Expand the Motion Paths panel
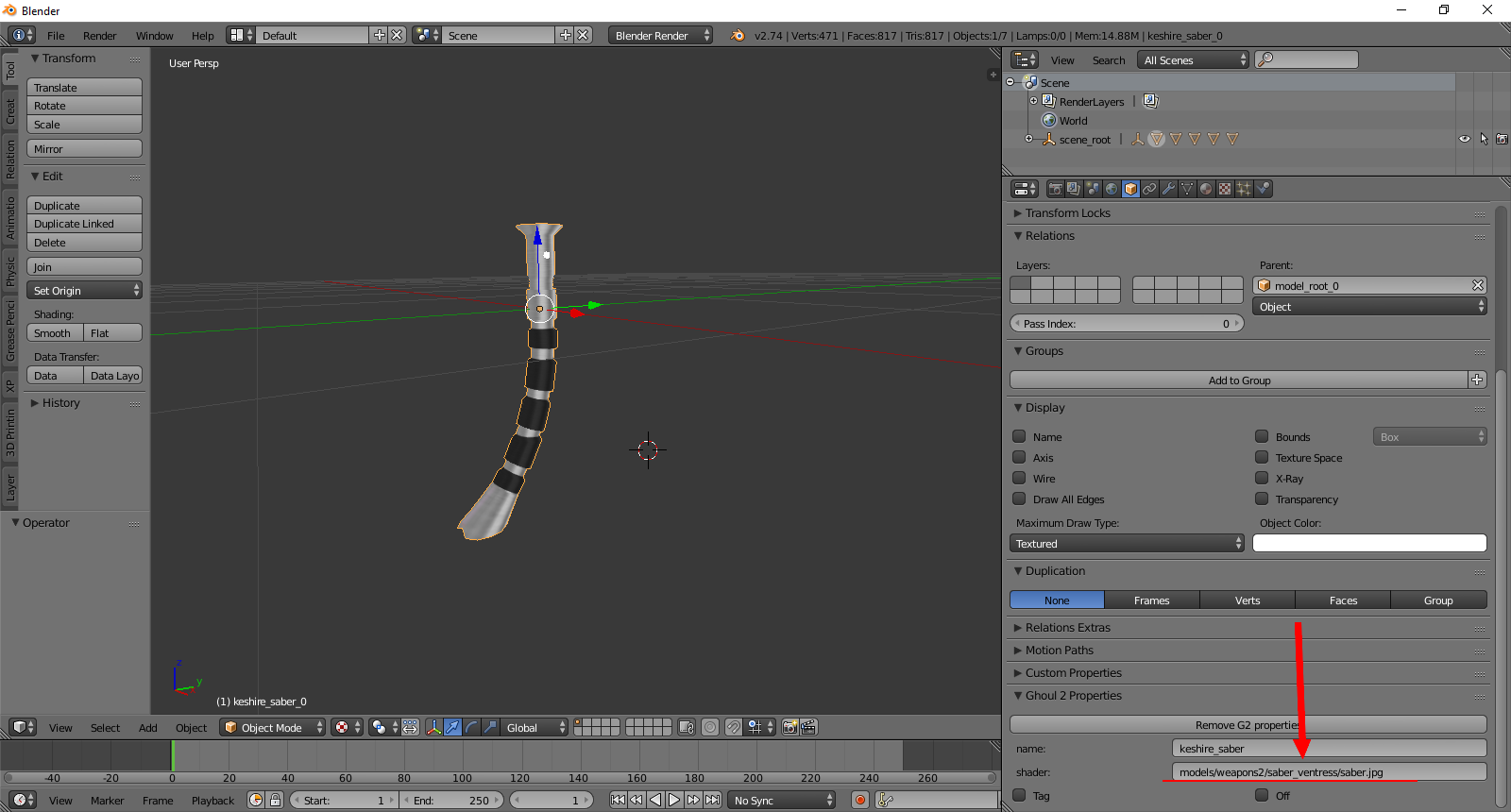Viewport: 1511px width, 812px height. coord(1060,650)
